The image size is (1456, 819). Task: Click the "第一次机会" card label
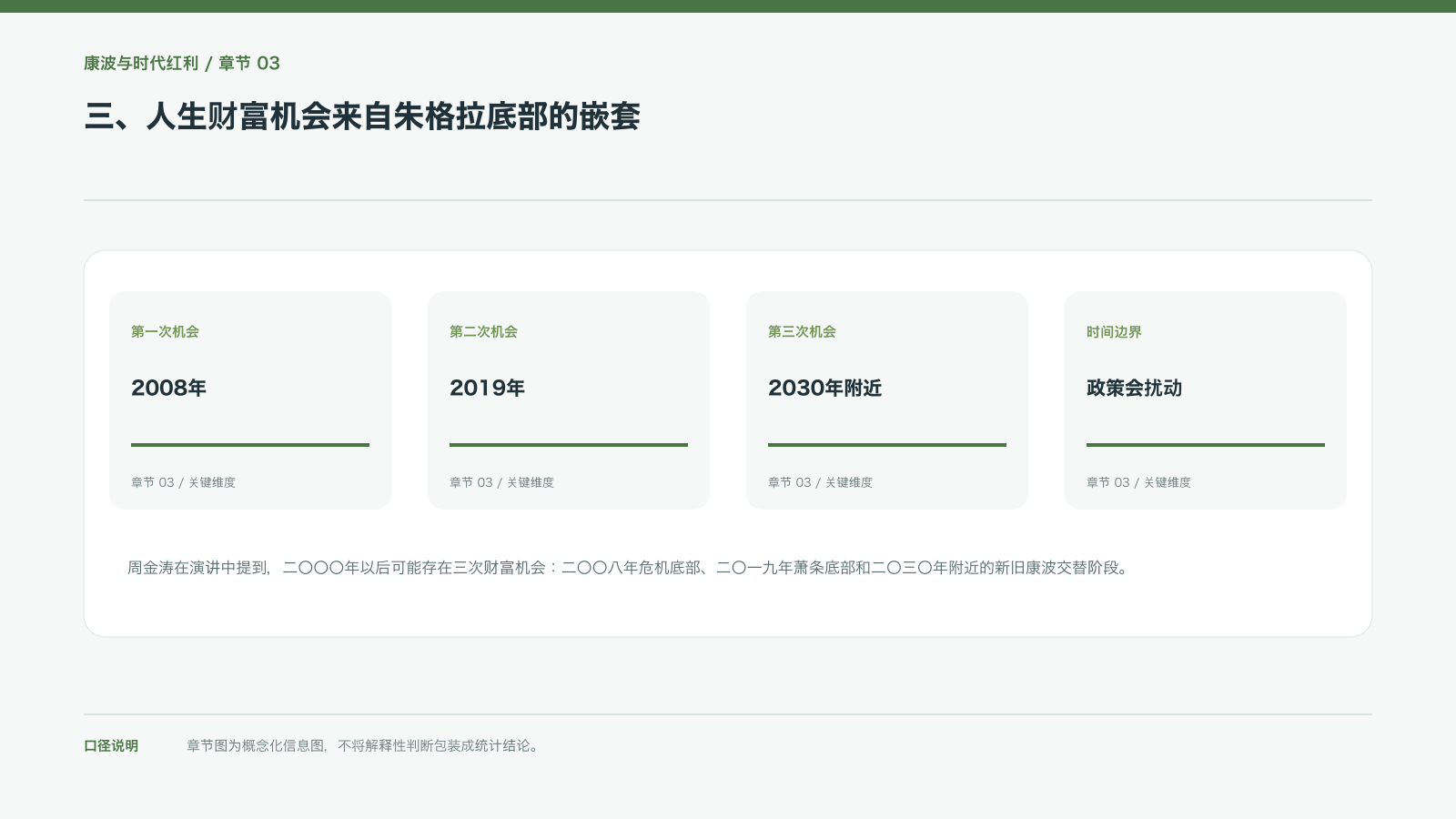point(165,331)
